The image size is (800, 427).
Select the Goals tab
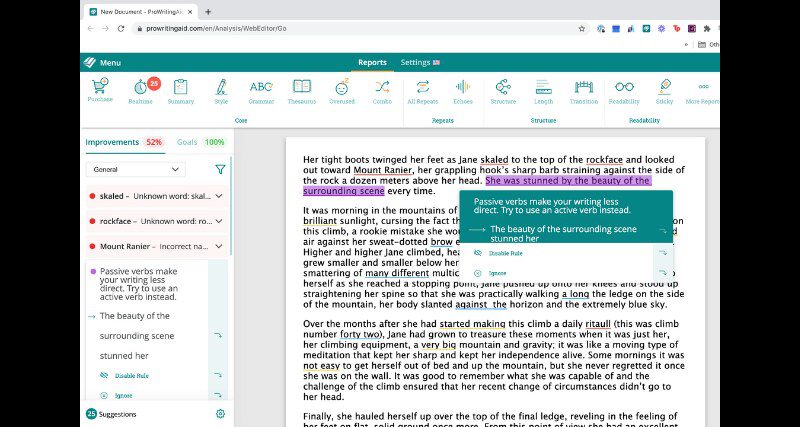187,142
